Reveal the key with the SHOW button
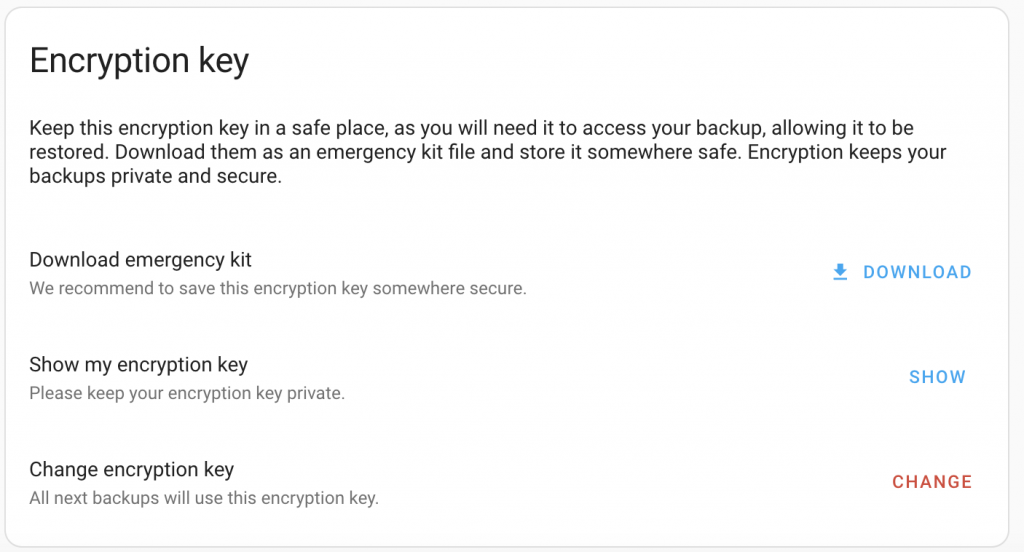 tap(937, 377)
